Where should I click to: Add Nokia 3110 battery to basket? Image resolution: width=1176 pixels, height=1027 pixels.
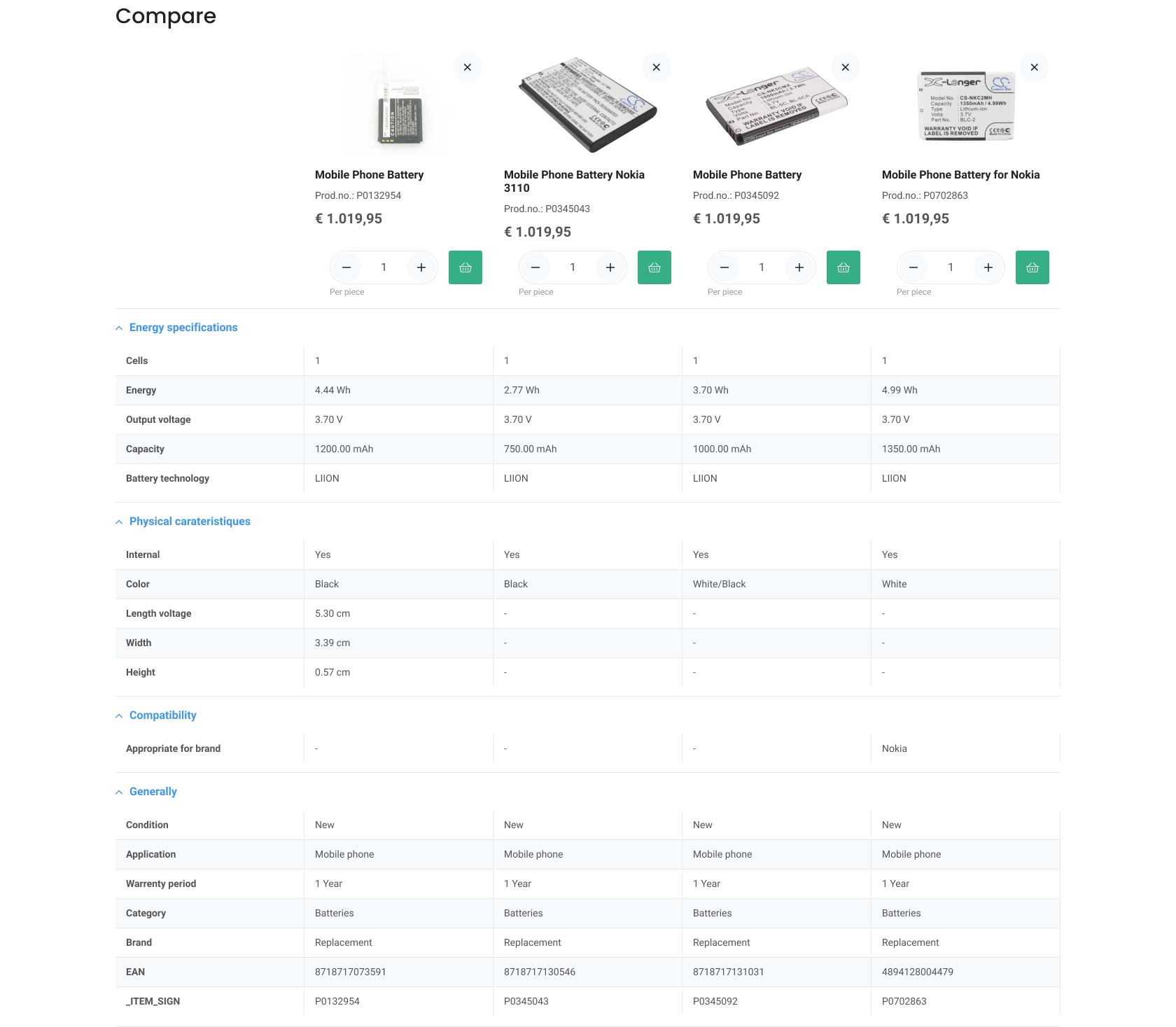654,267
